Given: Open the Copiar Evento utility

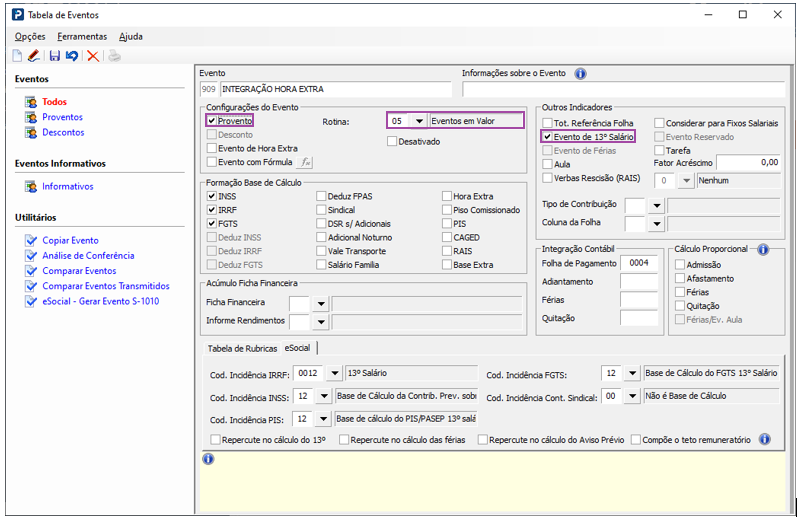Looking at the screenshot, I should 70,241.
